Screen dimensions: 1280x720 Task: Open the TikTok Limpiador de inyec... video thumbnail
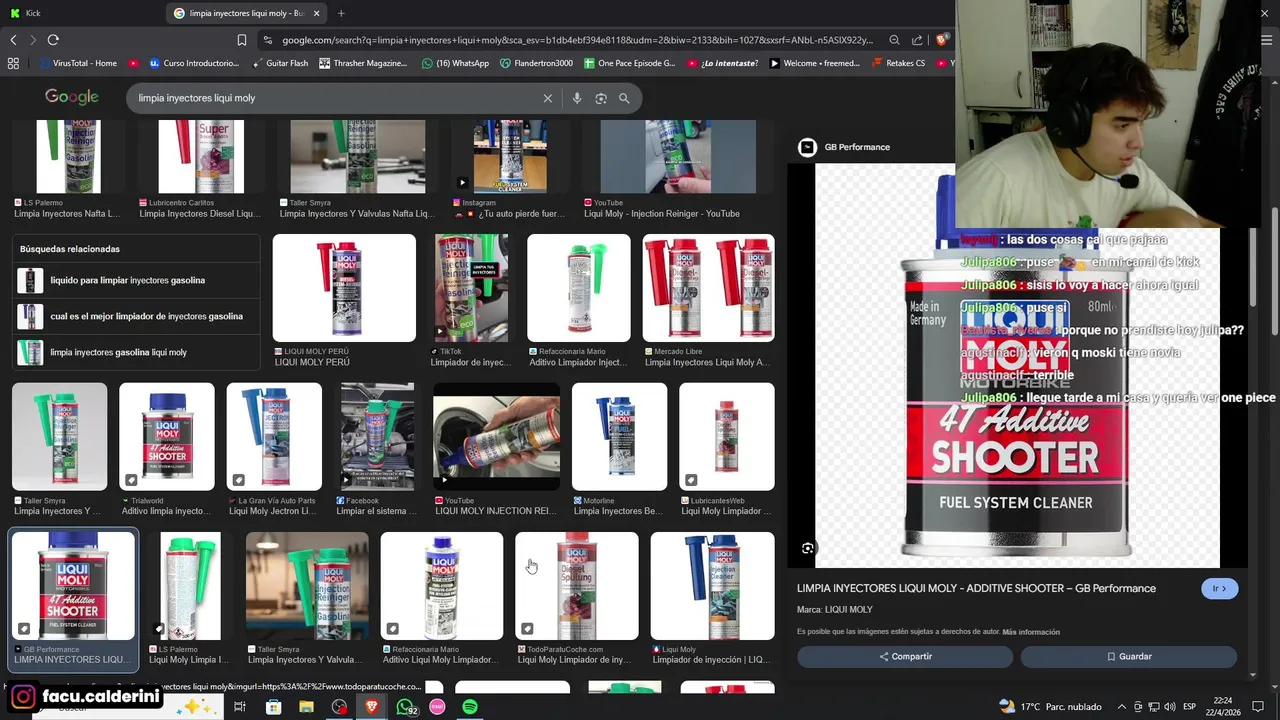point(471,288)
